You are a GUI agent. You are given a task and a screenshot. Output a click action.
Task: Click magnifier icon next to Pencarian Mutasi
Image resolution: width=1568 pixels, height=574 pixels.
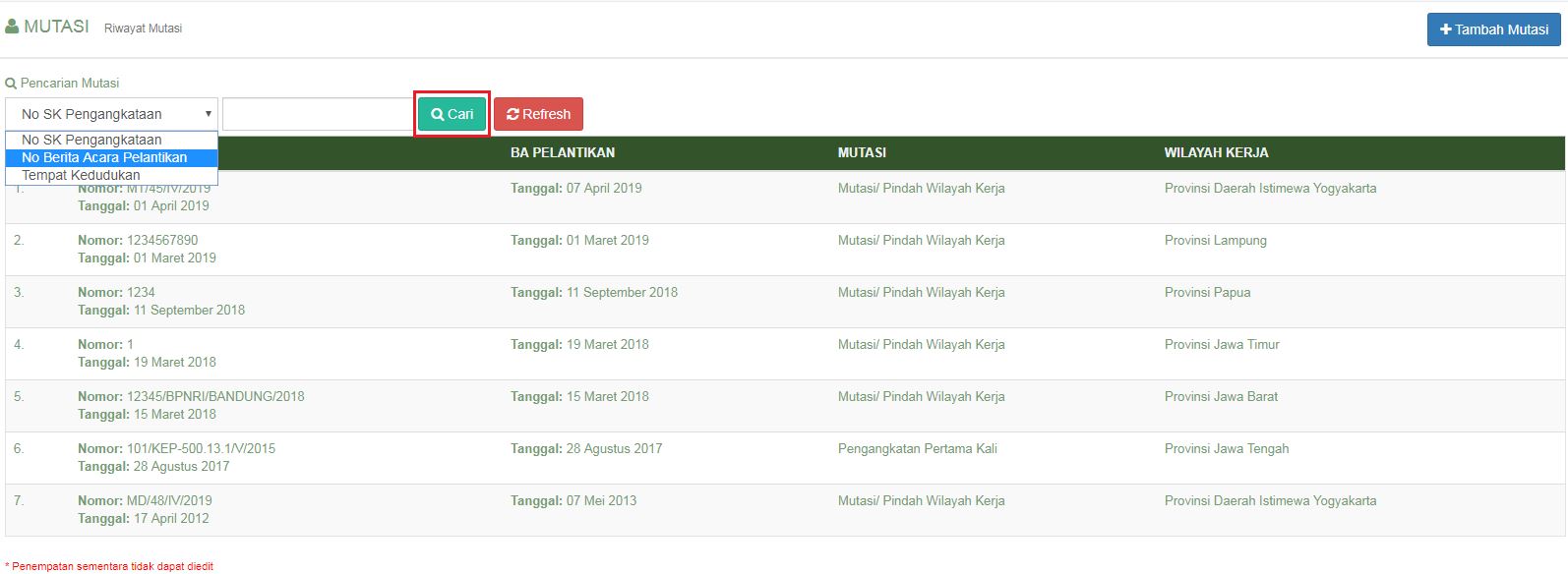(11, 84)
